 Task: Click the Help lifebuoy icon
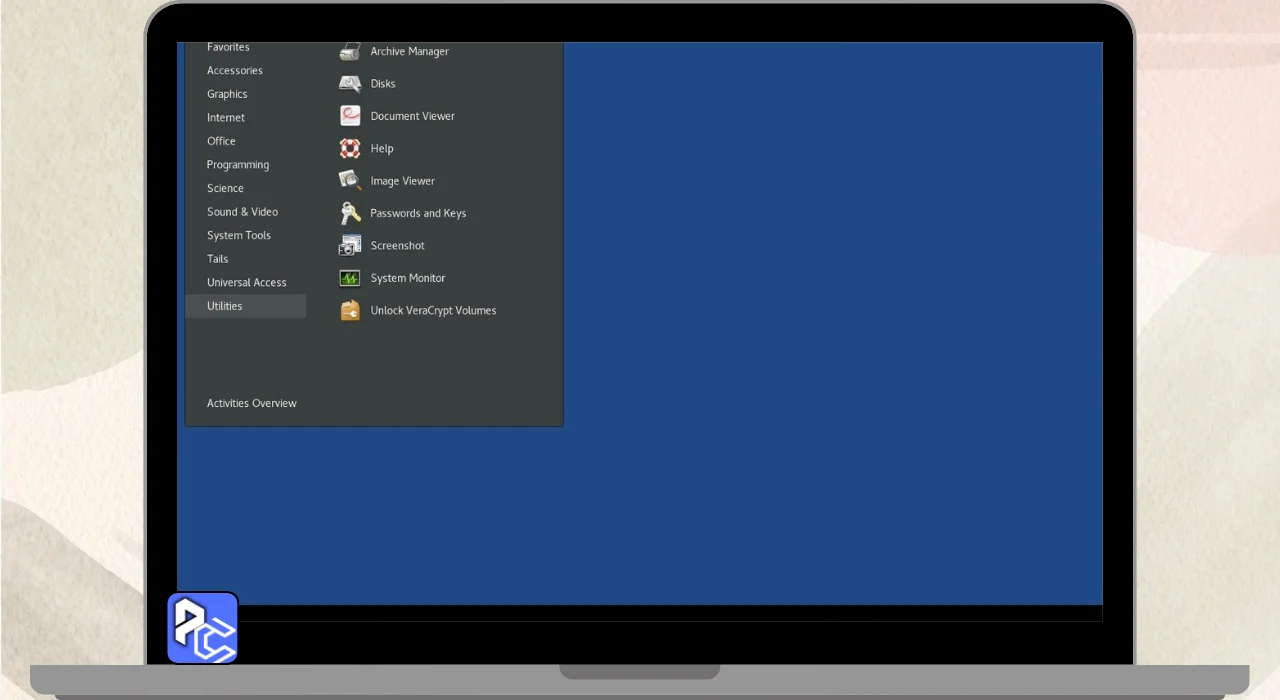(350, 149)
